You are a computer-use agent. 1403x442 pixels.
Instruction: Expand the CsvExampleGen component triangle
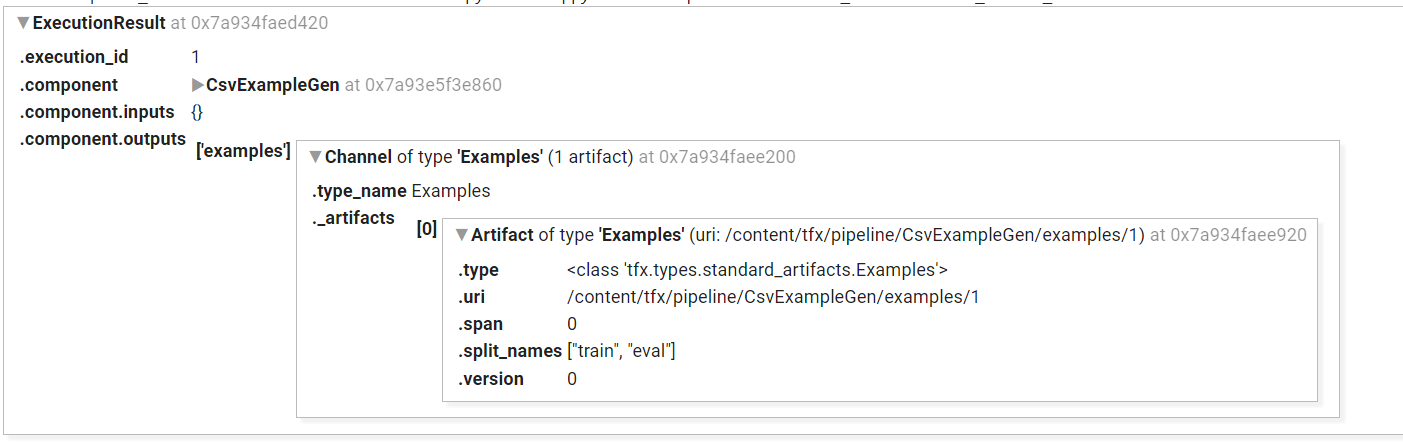pyautogui.click(x=198, y=85)
